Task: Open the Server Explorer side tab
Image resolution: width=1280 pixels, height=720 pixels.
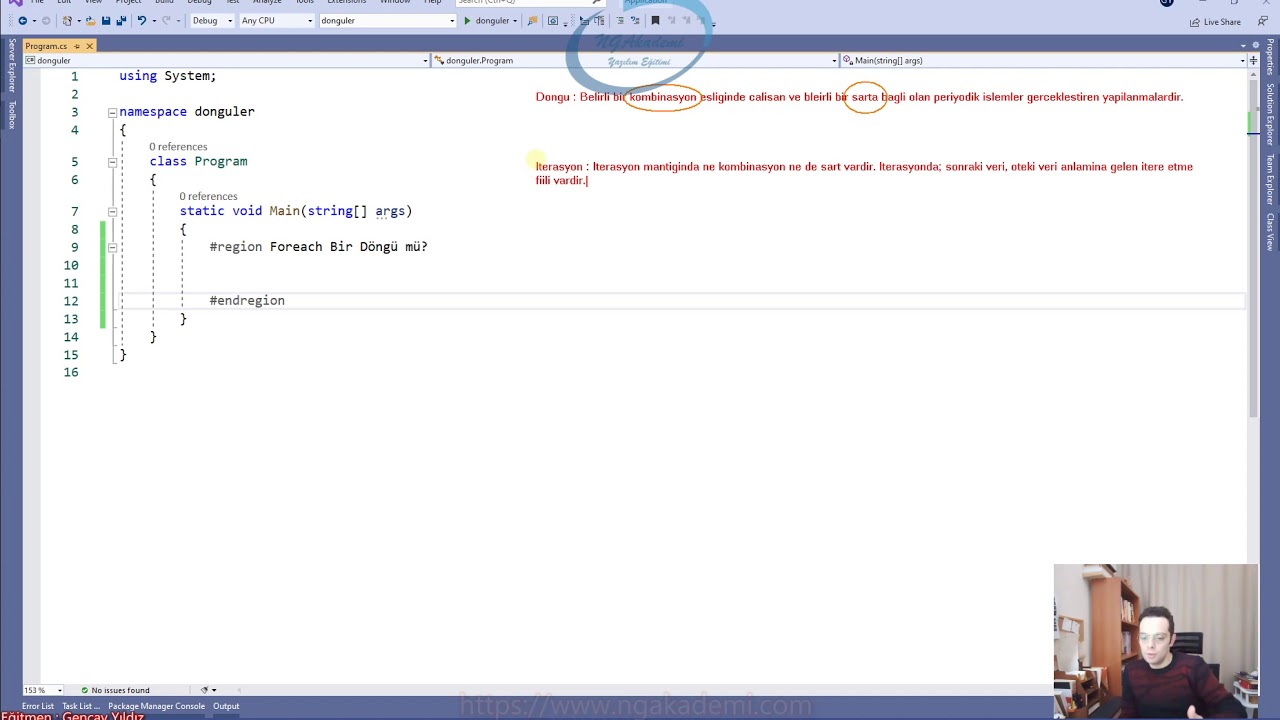Action: (x=12, y=66)
